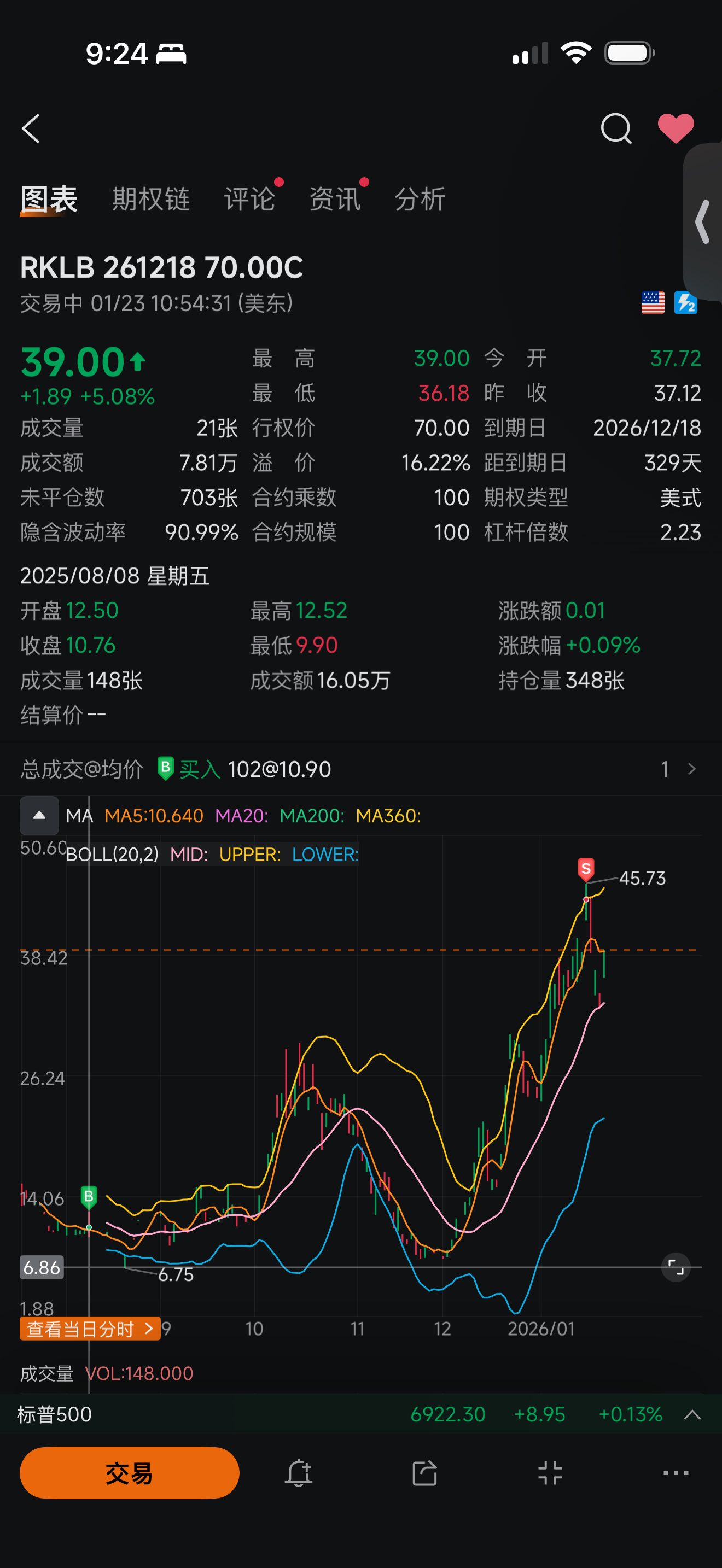Tap the shrink-arrows icon in bottom bar

coord(550,1473)
